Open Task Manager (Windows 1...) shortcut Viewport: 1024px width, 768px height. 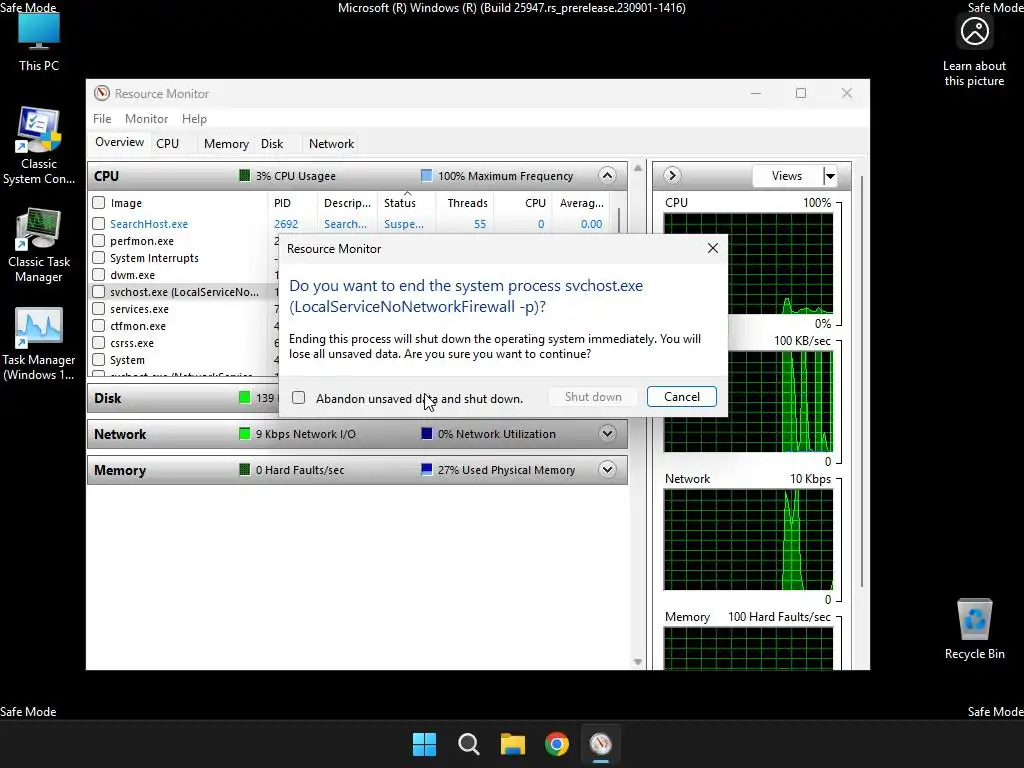(39, 344)
